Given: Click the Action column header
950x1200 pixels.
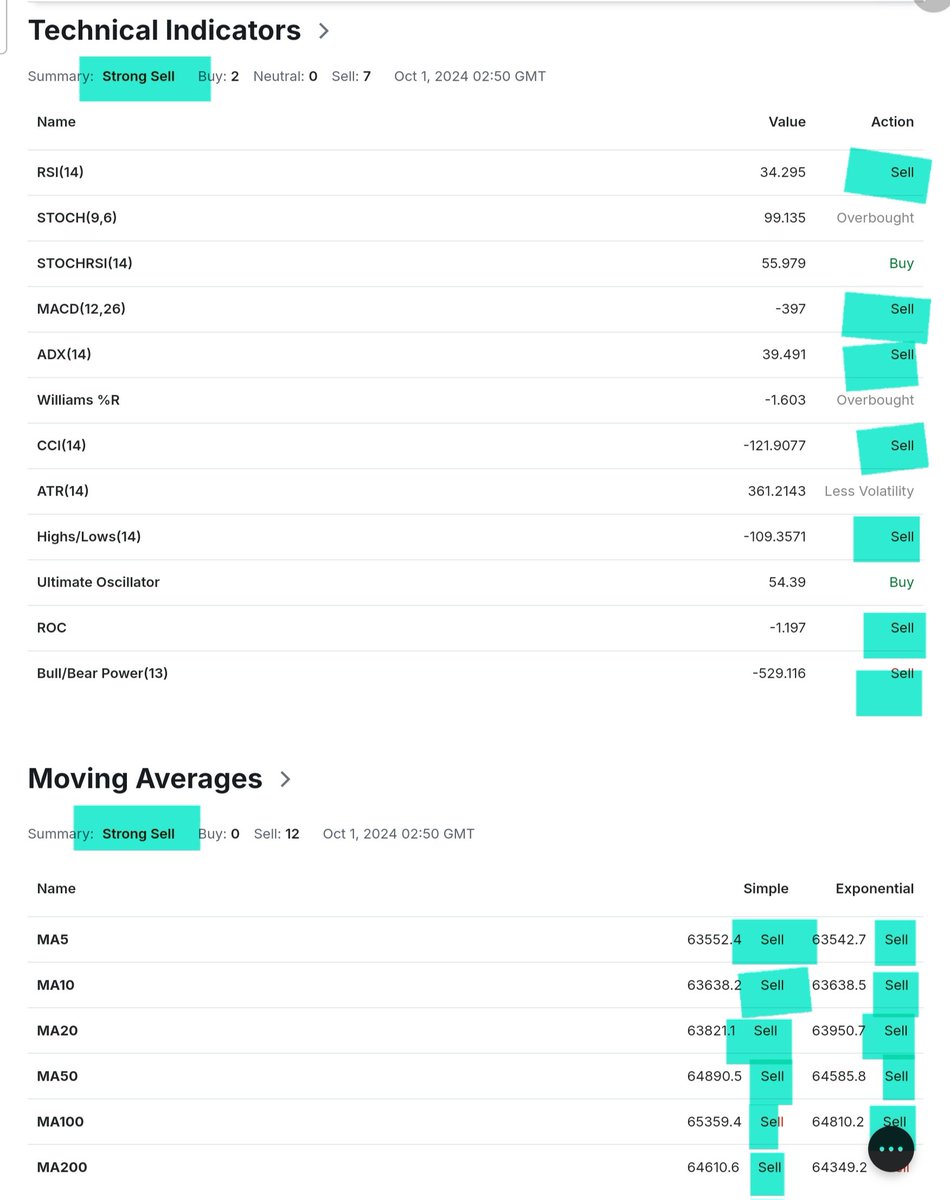Looking at the screenshot, I should pyautogui.click(x=892, y=122).
